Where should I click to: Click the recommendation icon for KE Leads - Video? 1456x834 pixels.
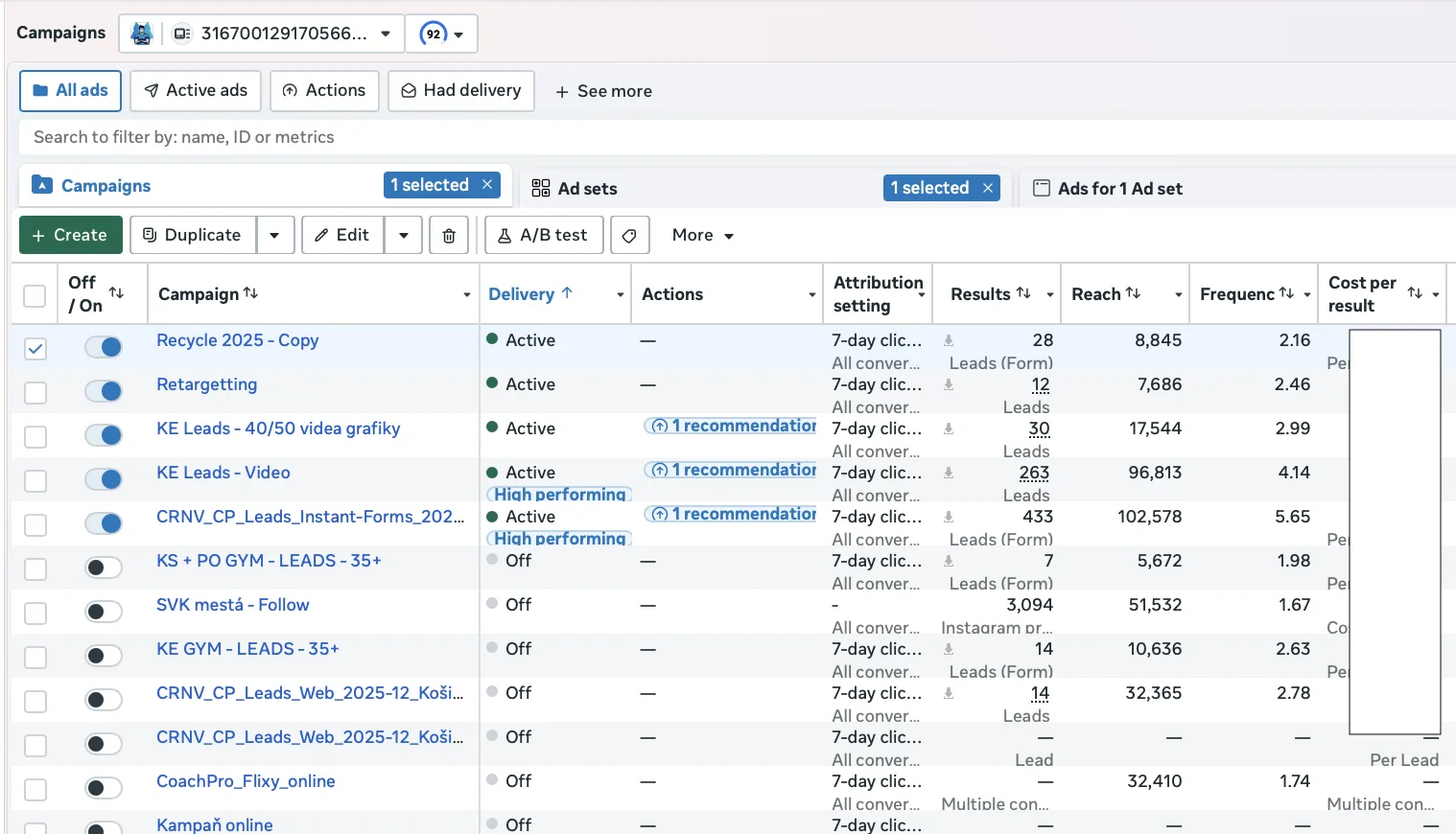660,470
